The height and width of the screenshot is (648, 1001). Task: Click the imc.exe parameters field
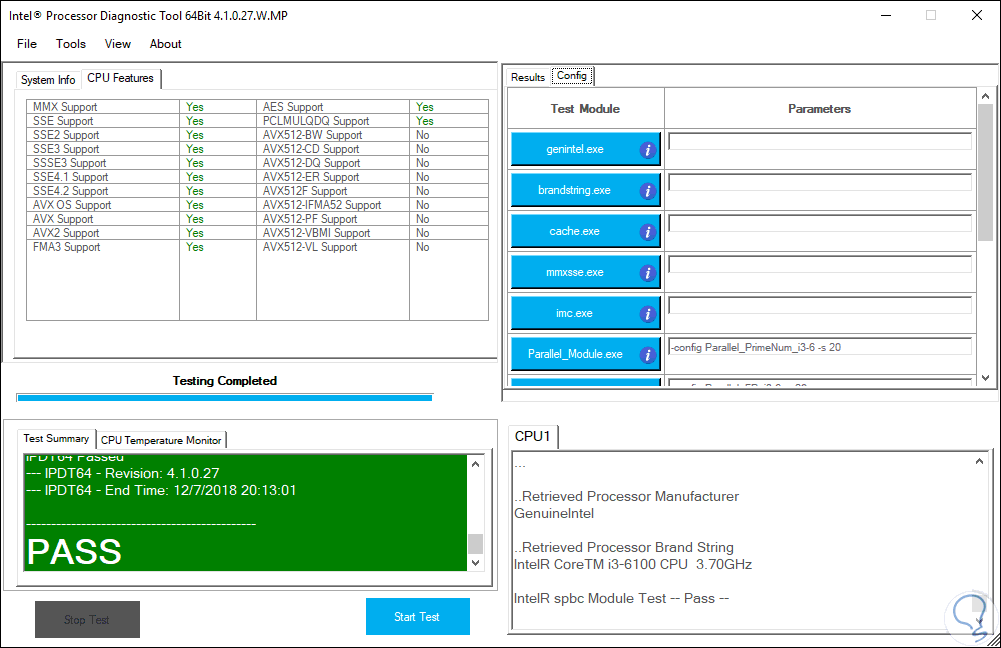point(820,306)
